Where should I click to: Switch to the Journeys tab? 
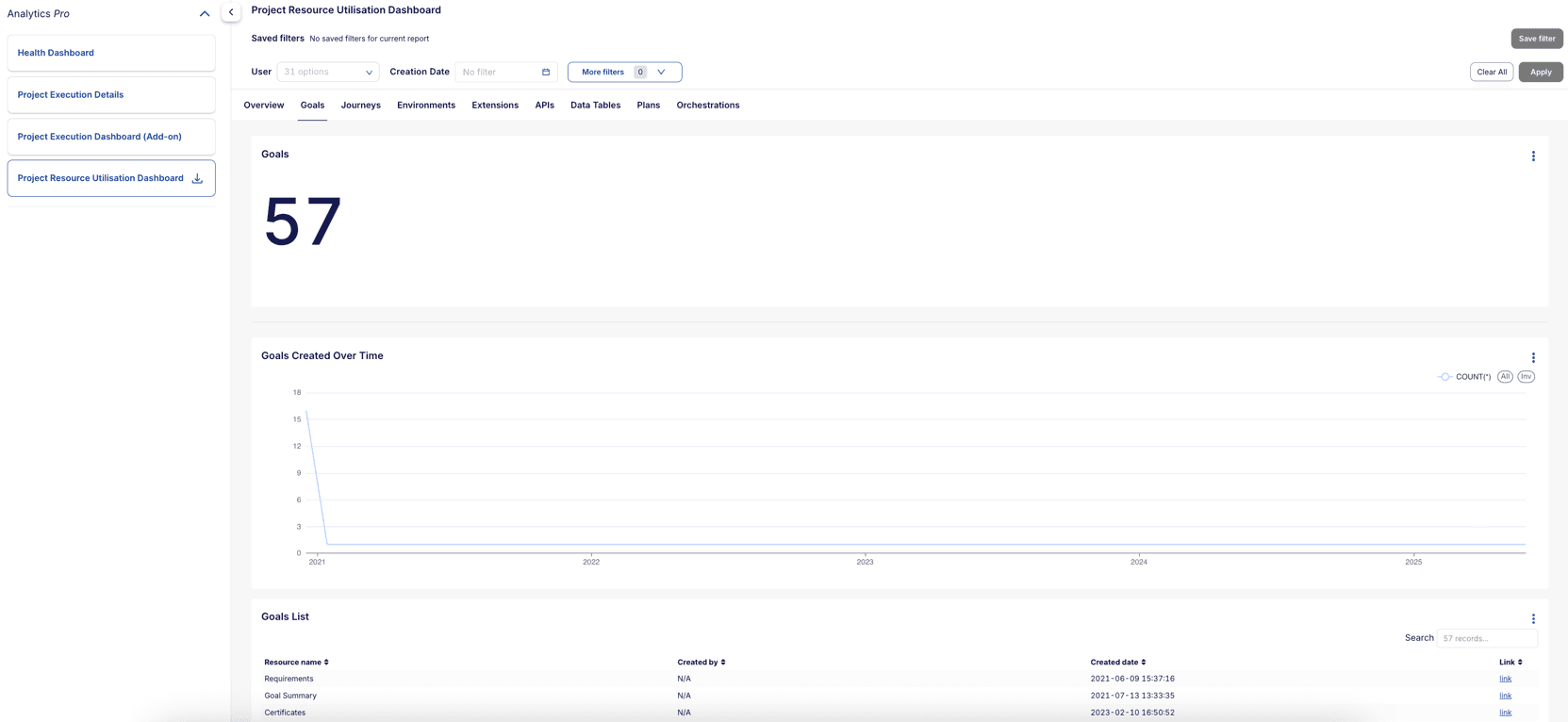pos(360,106)
